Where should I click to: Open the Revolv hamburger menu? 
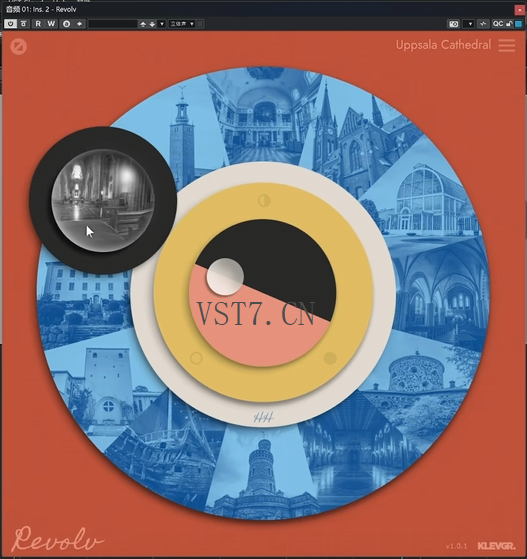(507, 45)
